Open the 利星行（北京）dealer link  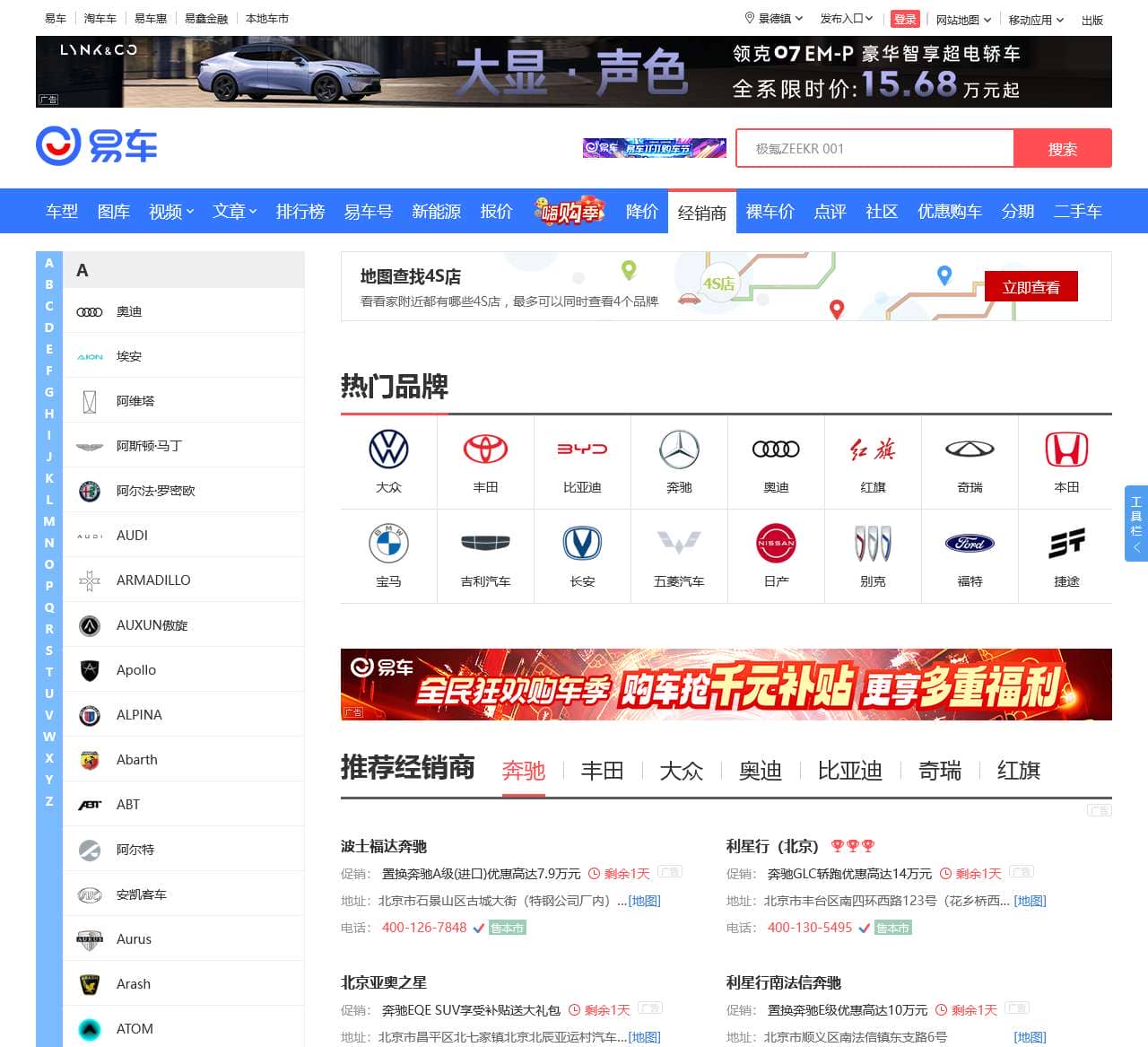(x=772, y=846)
